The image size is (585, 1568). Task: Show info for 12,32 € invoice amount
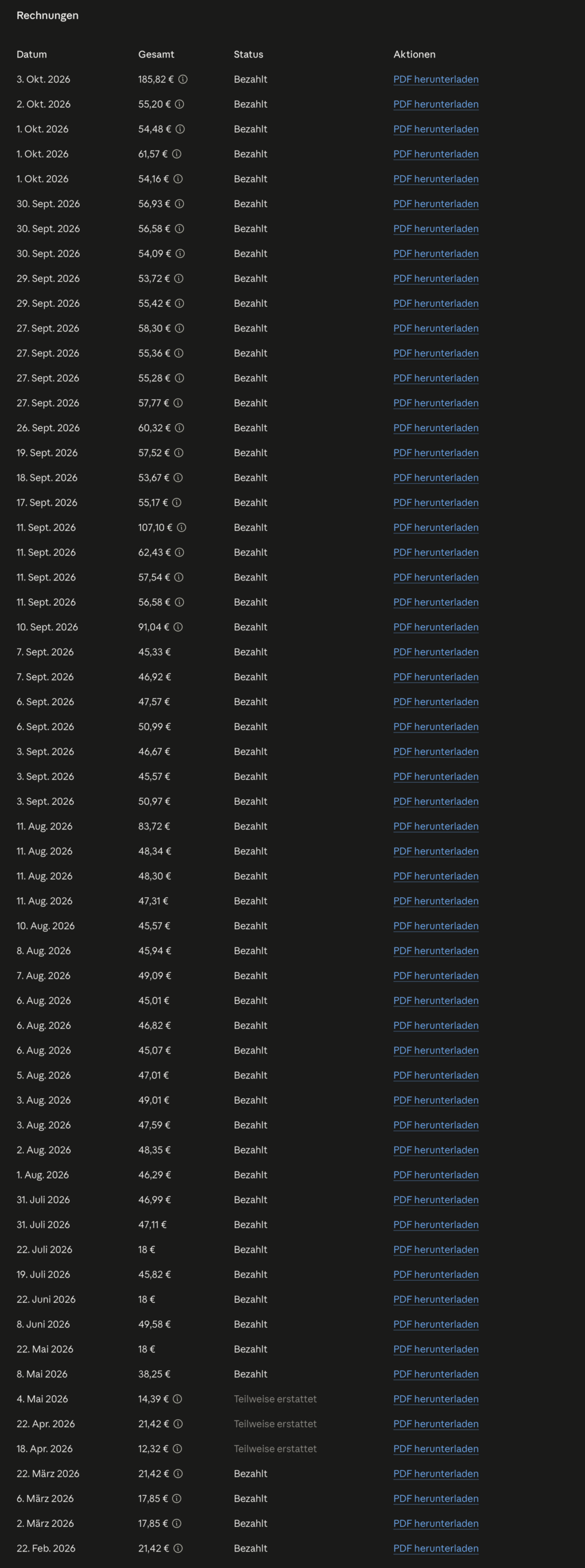[178, 1449]
